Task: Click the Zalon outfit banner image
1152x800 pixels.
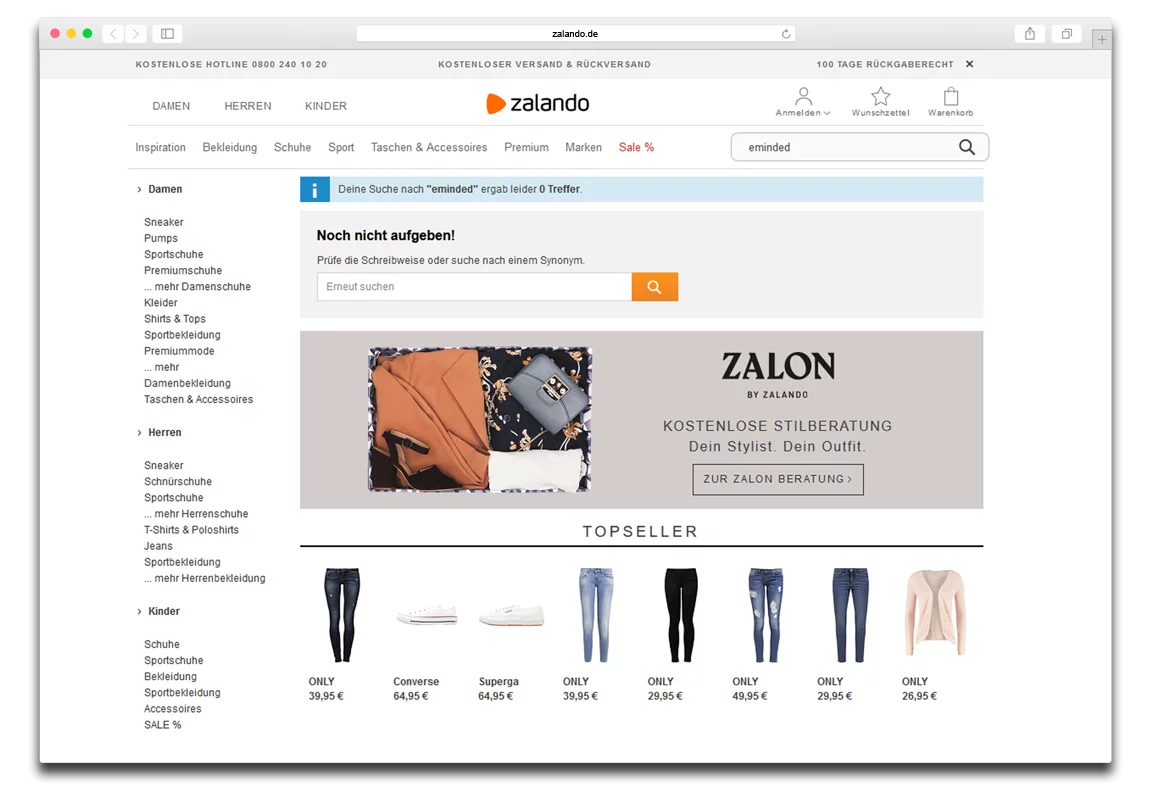Action: pos(480,419)
